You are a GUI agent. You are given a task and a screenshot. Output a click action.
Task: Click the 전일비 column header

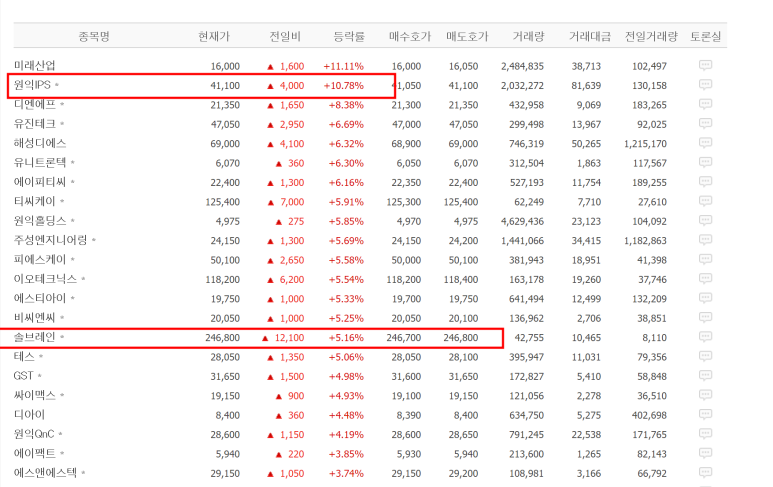(285, 36)
